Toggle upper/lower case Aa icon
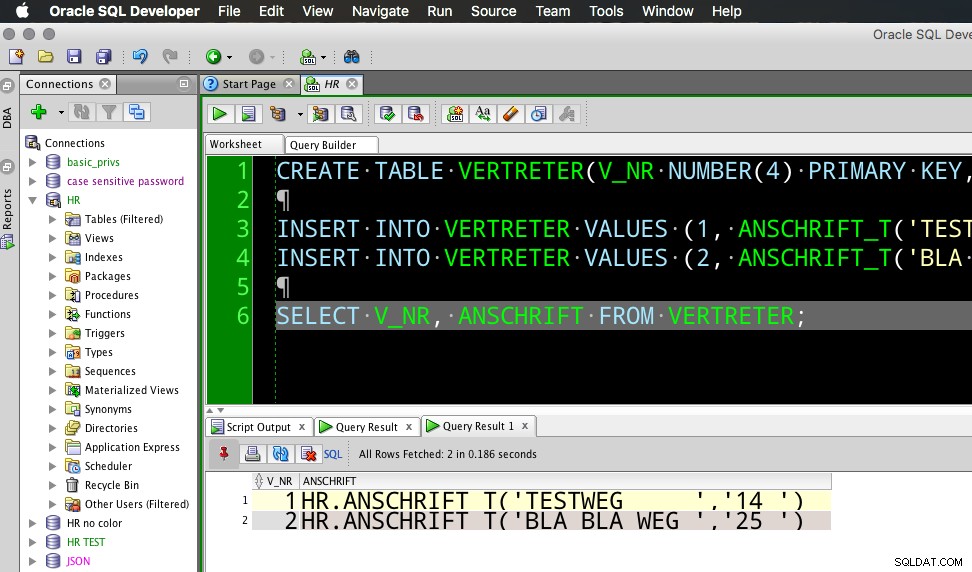 click(x=483, y=114)
